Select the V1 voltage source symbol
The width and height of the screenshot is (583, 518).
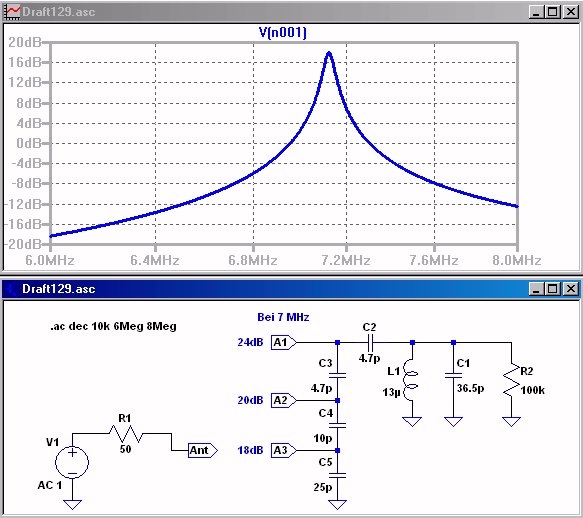(72, 462)
